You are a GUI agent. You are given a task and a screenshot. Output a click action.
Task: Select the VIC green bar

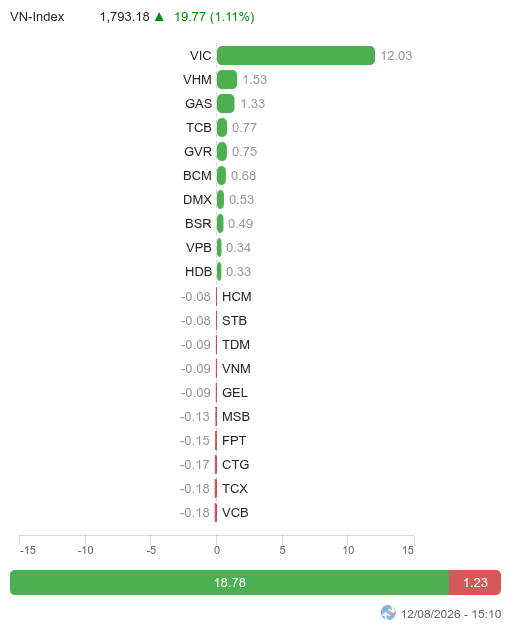point(296,55)
